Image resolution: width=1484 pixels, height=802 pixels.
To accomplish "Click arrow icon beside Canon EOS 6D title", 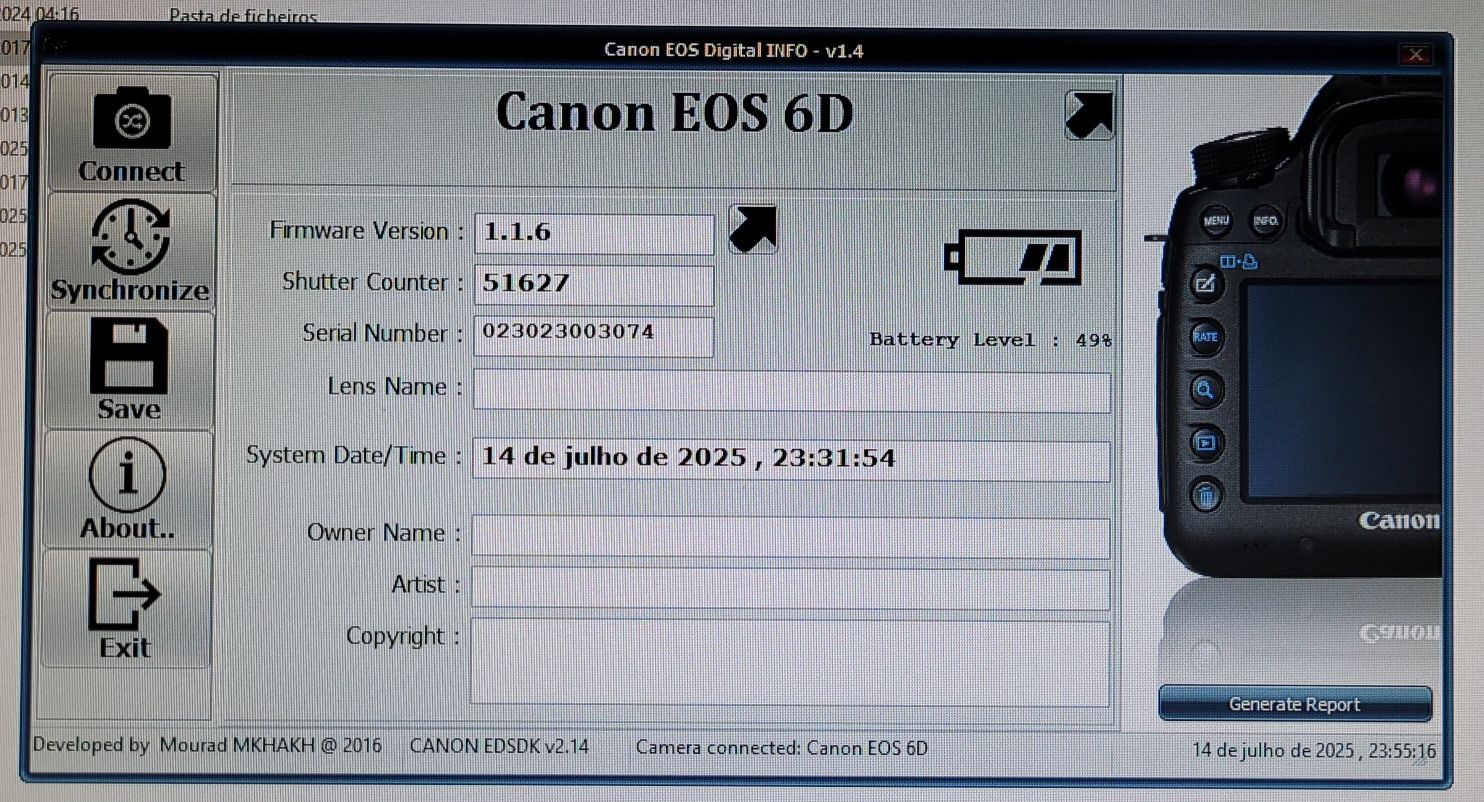I will (1089, 115).
